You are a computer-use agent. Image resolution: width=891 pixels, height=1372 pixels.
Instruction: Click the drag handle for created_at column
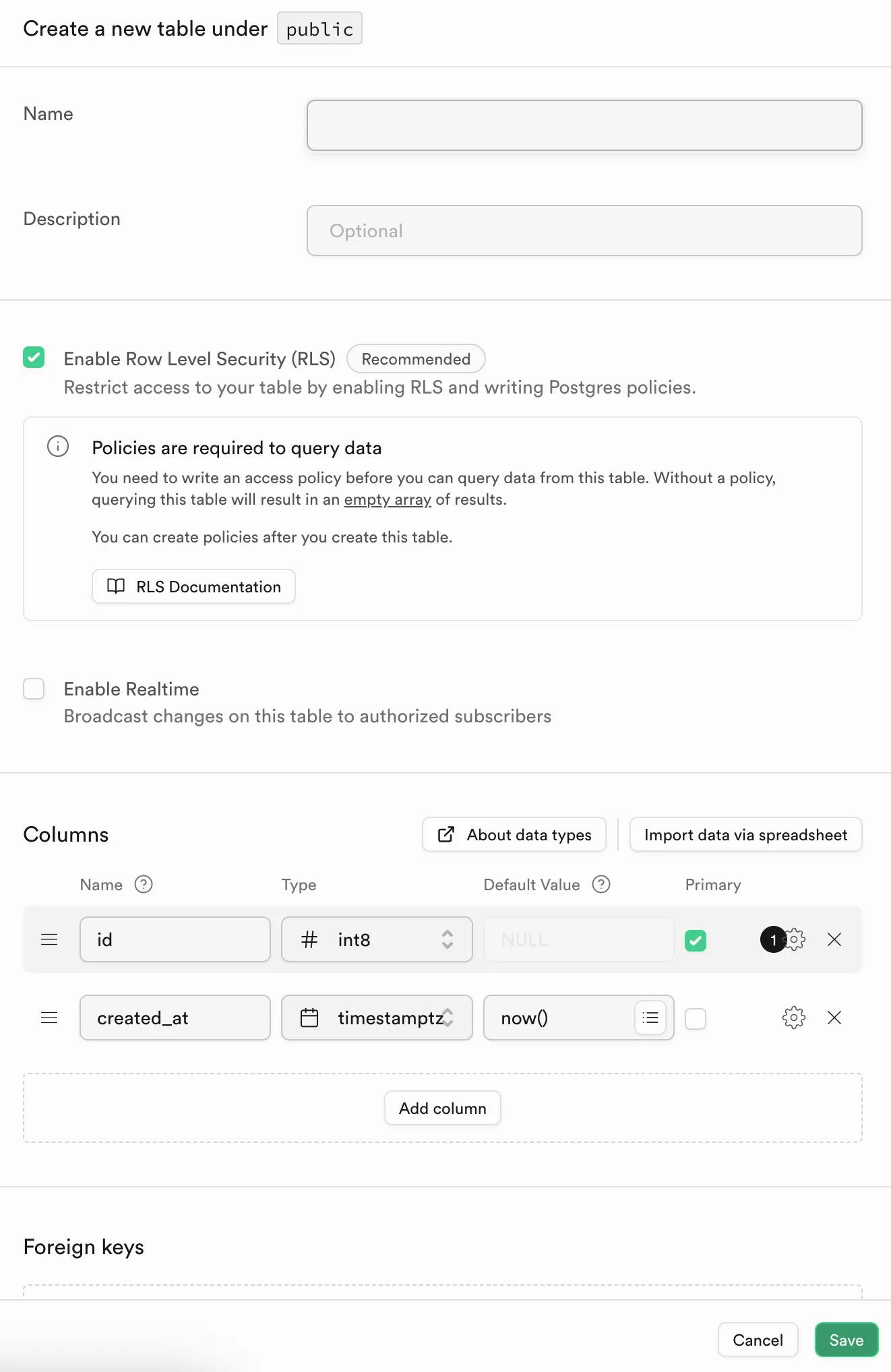[x=49, y=1018]
